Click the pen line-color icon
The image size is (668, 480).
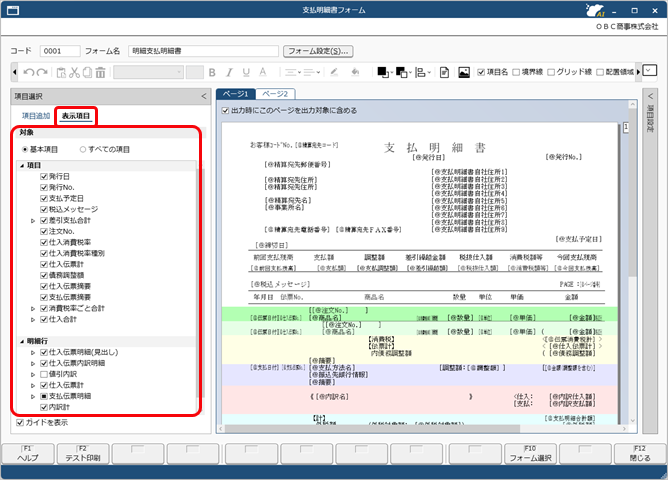(x=334, y=72)
